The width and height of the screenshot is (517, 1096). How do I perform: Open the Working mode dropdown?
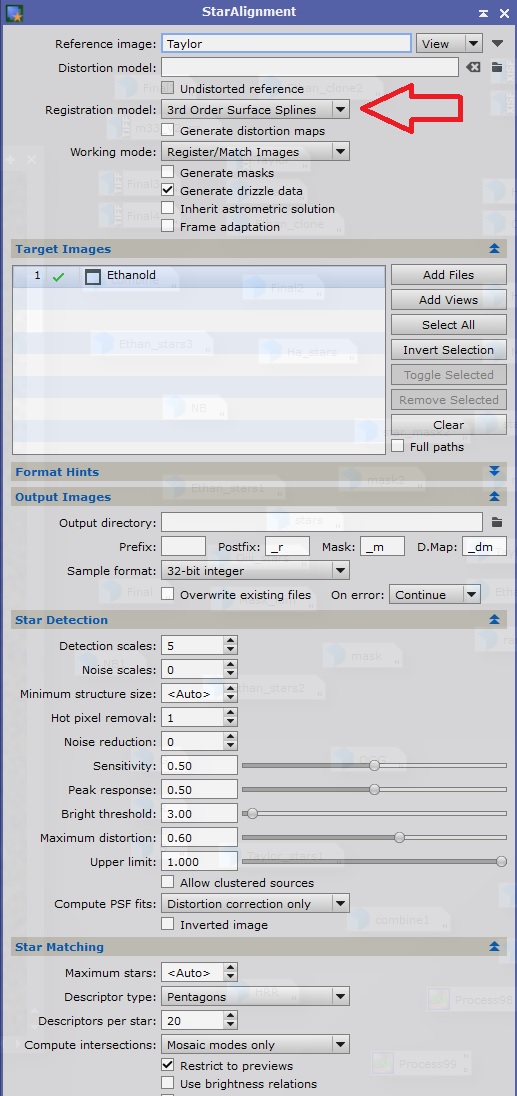(255, 152)
